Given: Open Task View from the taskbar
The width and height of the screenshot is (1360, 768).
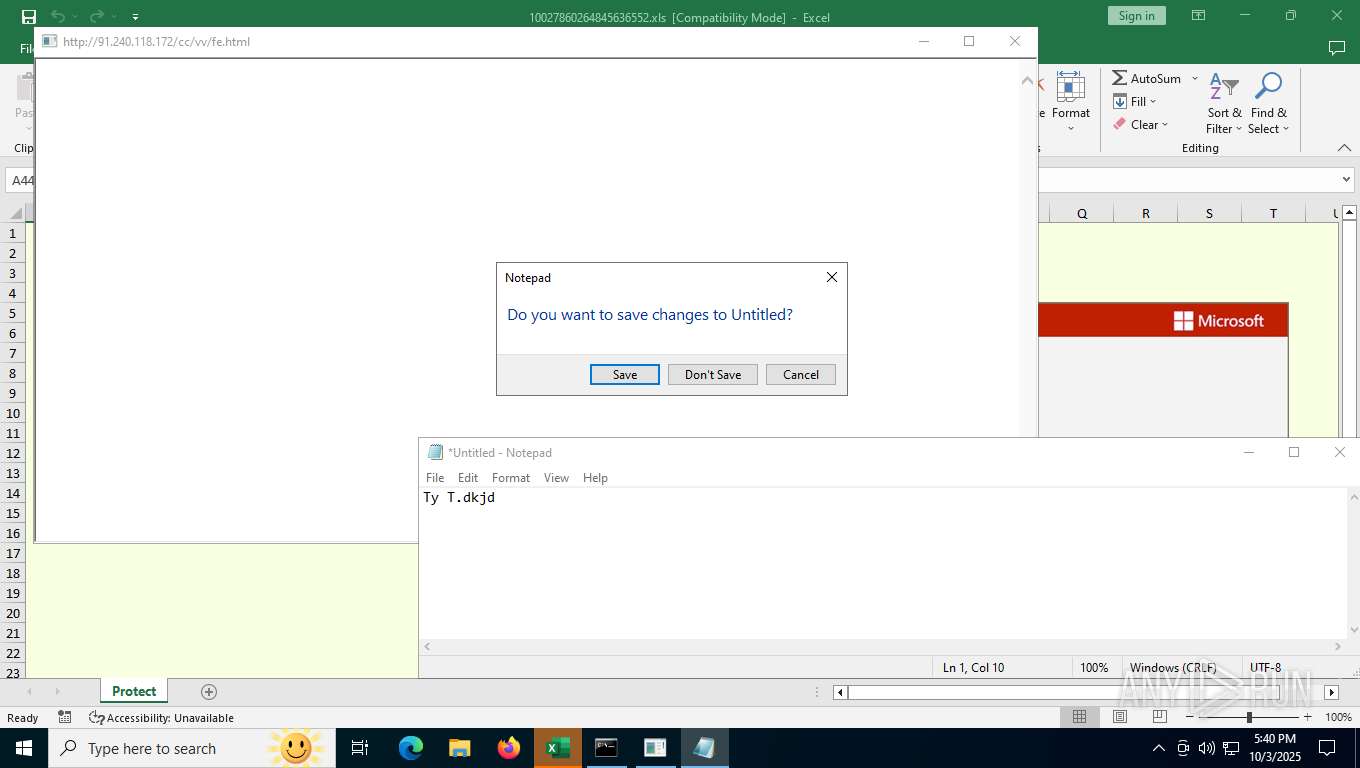Looking at the screenshot, I should click(360, 748).
